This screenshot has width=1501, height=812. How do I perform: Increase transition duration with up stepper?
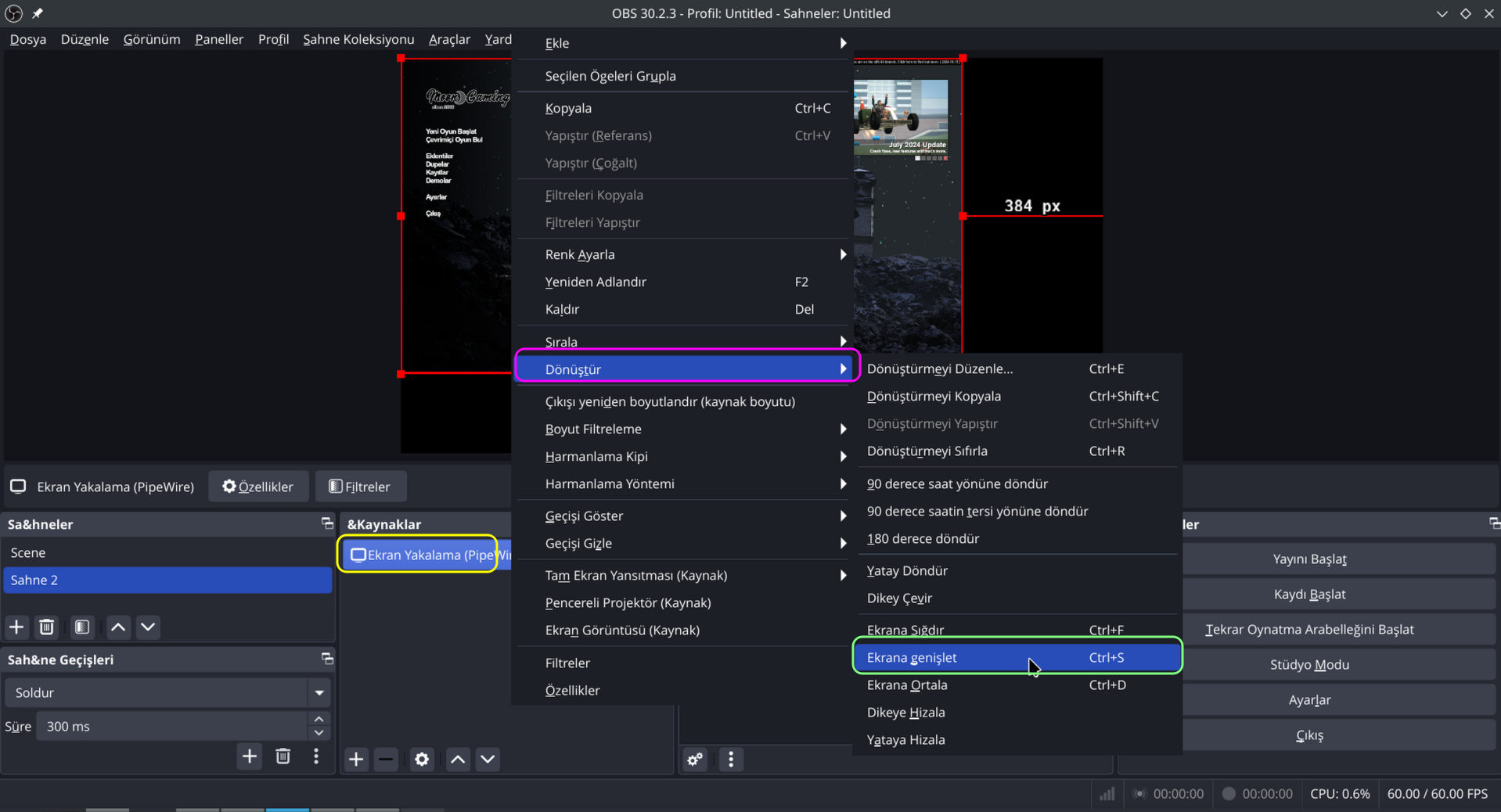pos(319,719)
